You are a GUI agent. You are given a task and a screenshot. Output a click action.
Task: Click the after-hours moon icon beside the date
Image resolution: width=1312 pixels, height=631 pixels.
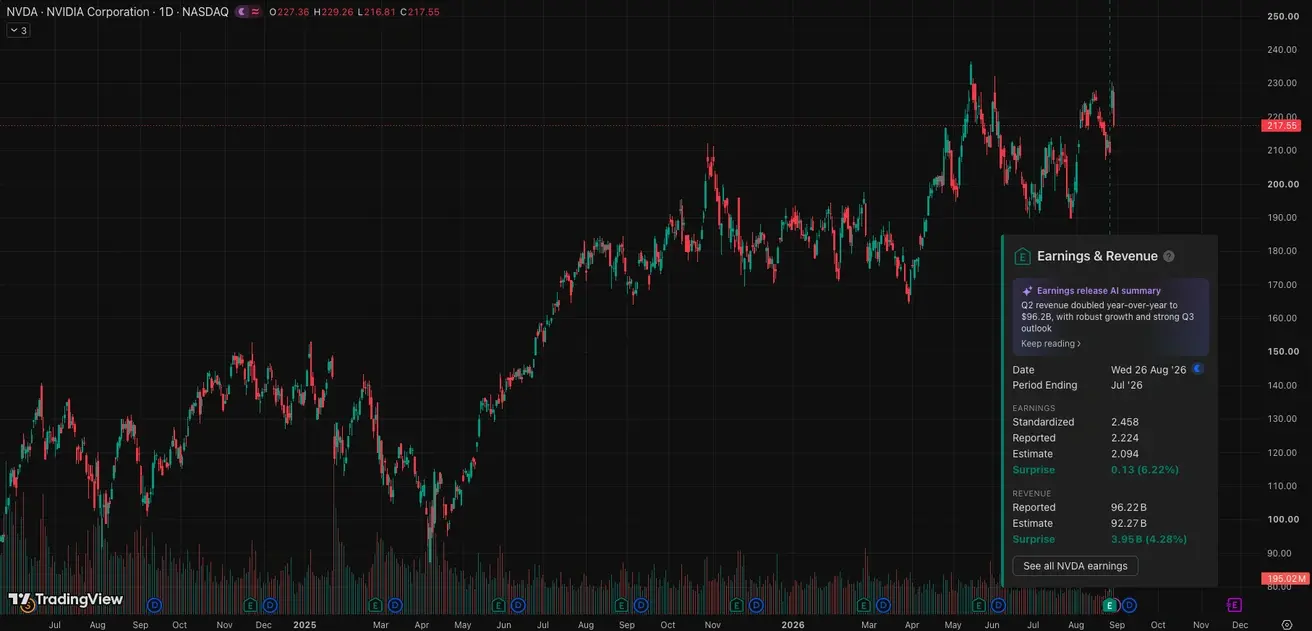coord(1197,369)
